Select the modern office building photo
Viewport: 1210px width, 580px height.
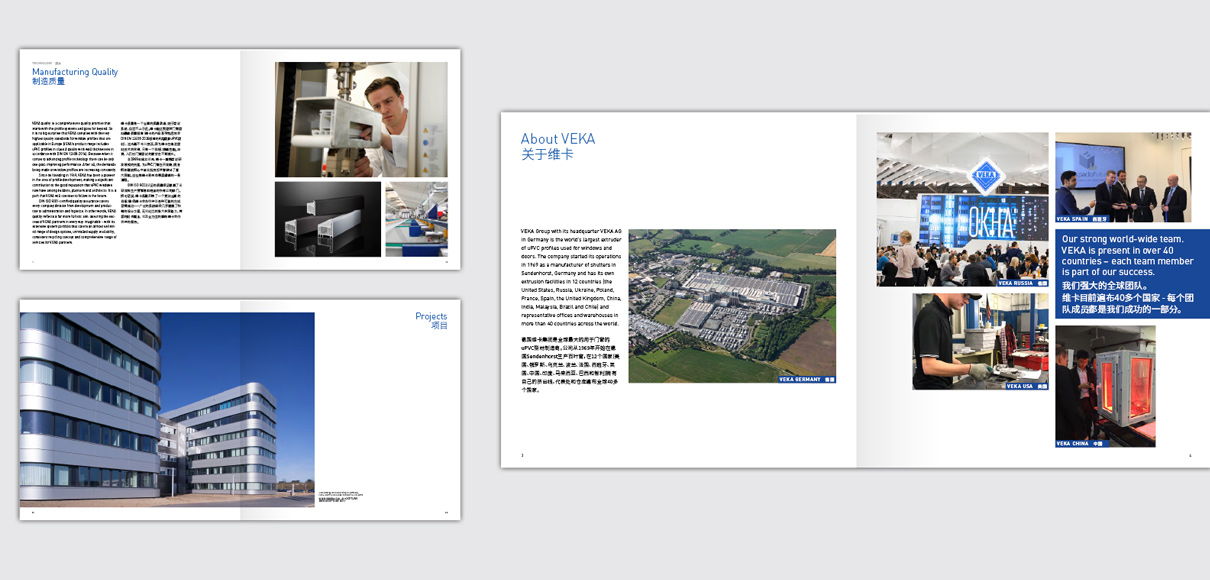[x=167, y=409]
